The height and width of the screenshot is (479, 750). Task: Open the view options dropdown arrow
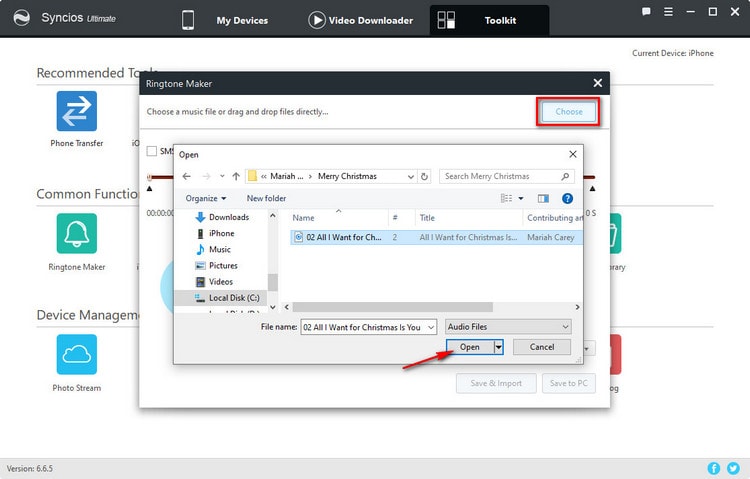521,199
